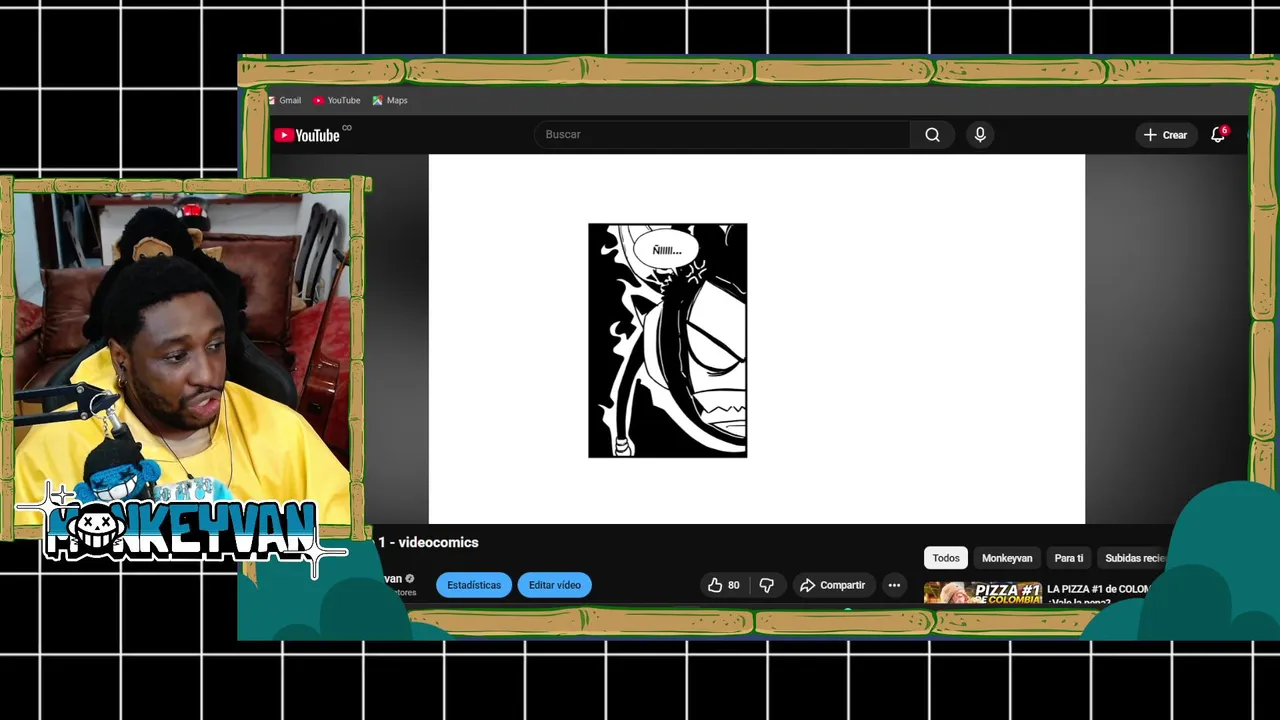
Task: Open the YouTube bookmark in bookmarks bar
Action: pyautogui.click(x=336, y=100)
